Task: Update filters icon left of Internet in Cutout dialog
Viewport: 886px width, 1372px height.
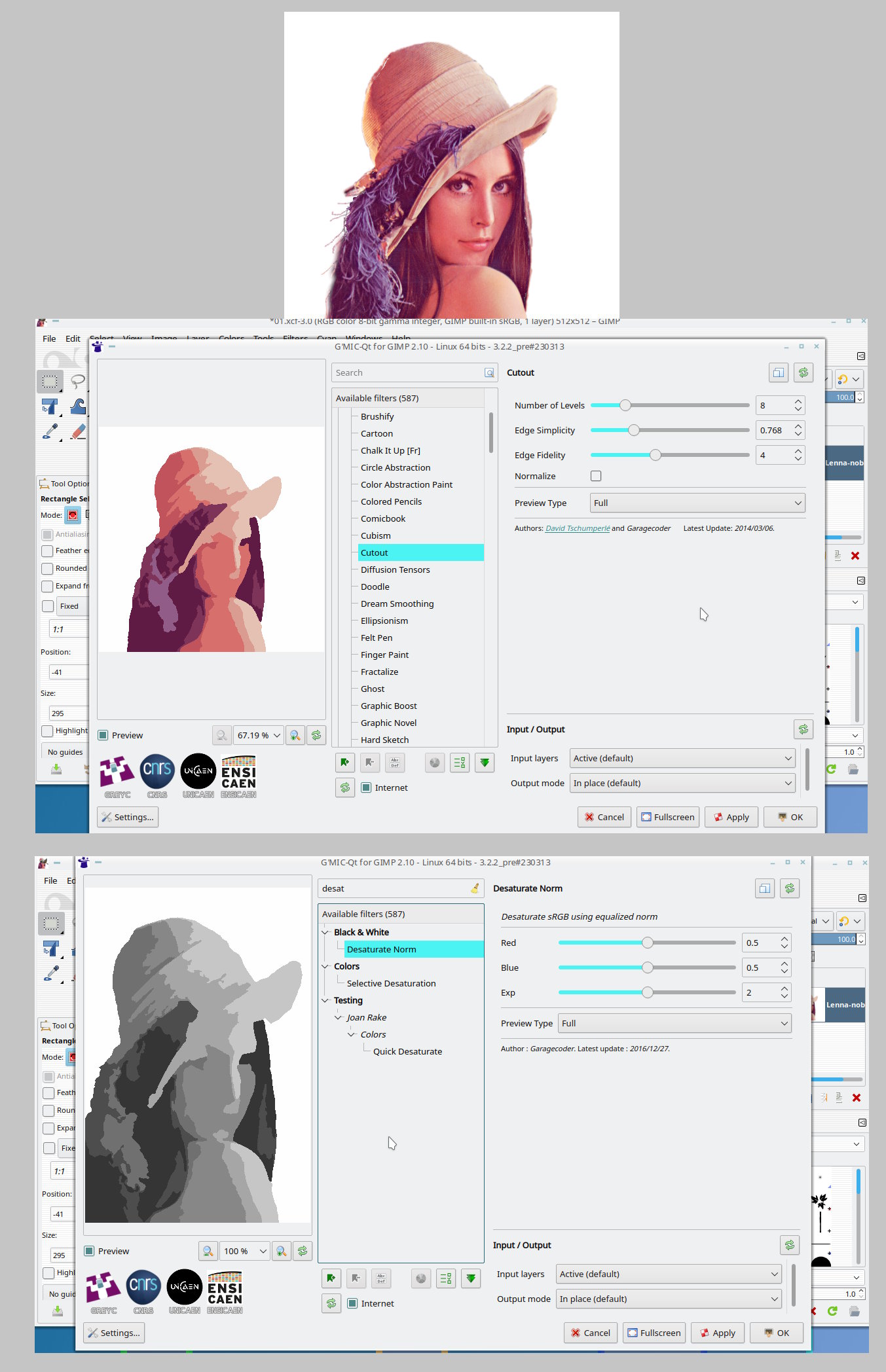Action: 345,787
